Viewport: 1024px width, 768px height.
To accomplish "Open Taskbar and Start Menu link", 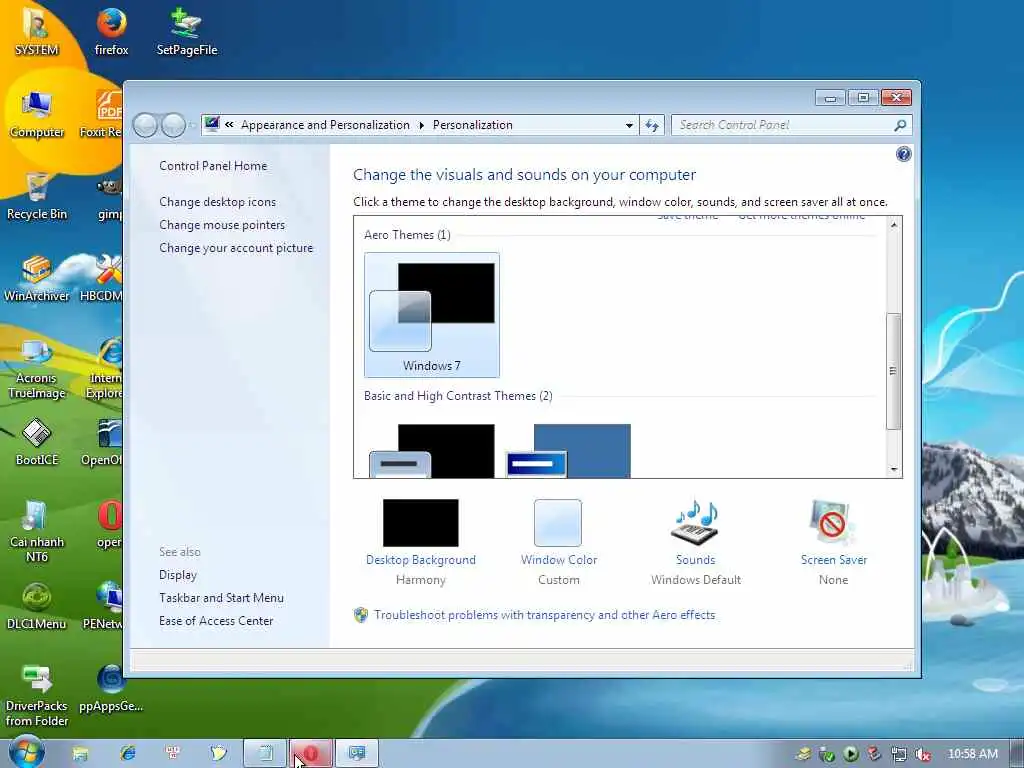I will point(221,598).
